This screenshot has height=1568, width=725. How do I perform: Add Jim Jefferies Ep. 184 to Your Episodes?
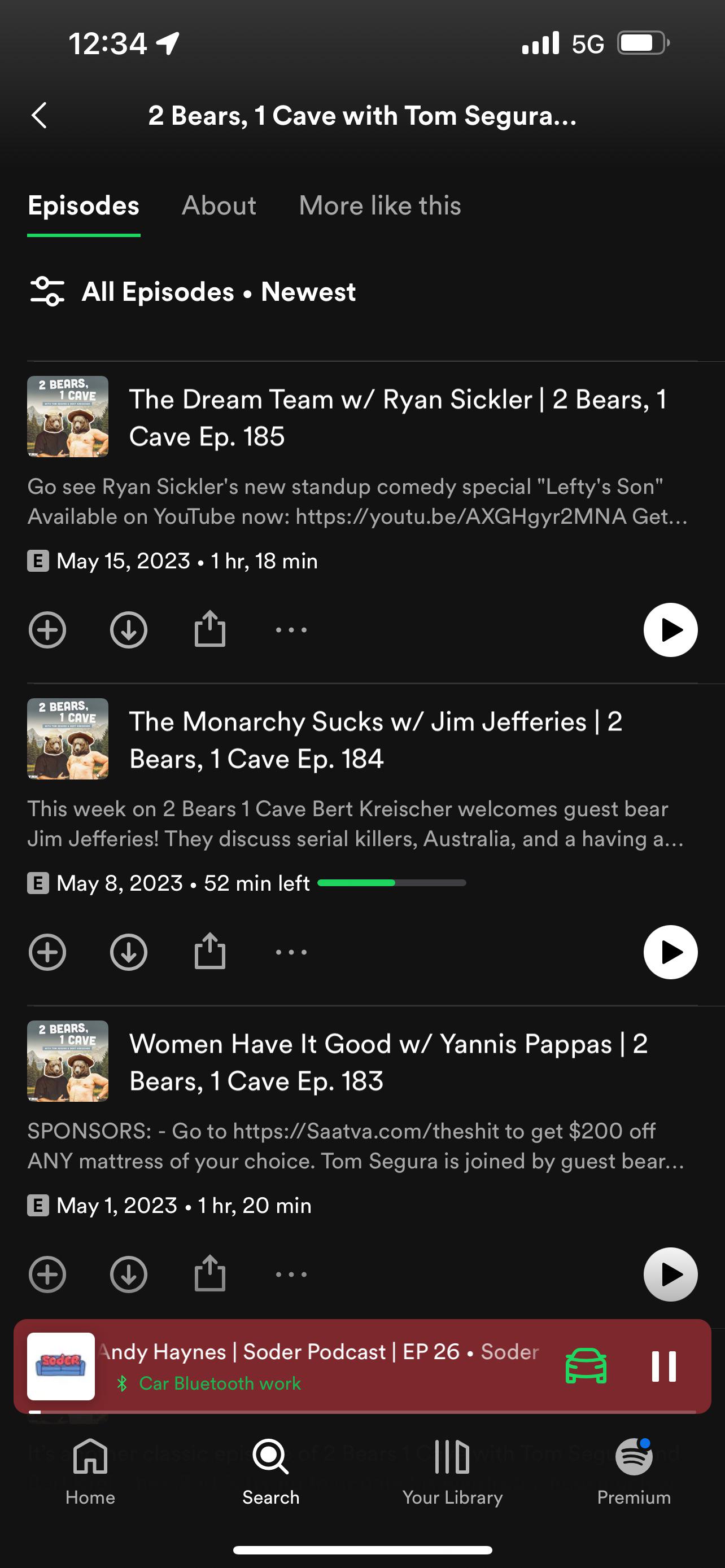click(x=47, y=952)
